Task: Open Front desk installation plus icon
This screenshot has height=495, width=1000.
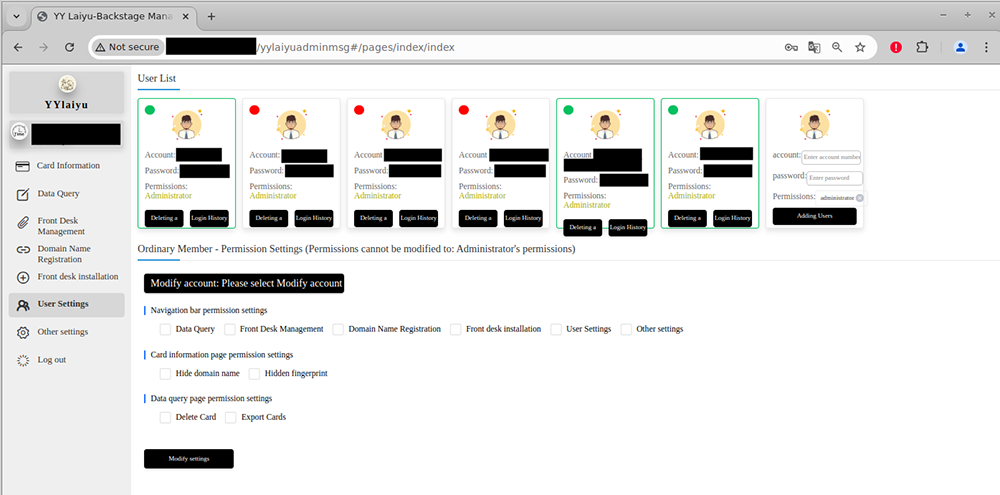Action: tap(22, 277)
